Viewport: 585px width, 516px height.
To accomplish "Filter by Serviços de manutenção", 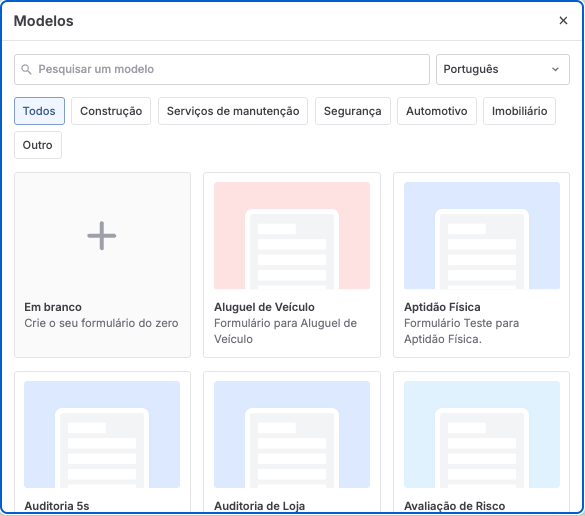I will click(233, 111).
